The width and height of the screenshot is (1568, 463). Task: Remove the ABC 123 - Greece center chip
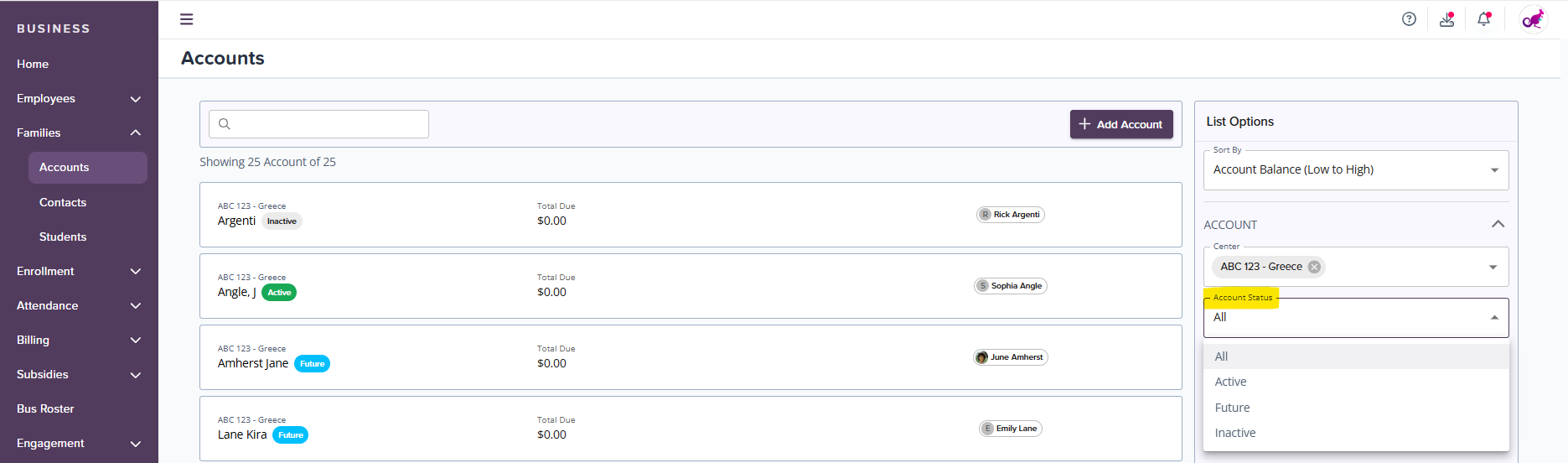(x=1314, y=267)
